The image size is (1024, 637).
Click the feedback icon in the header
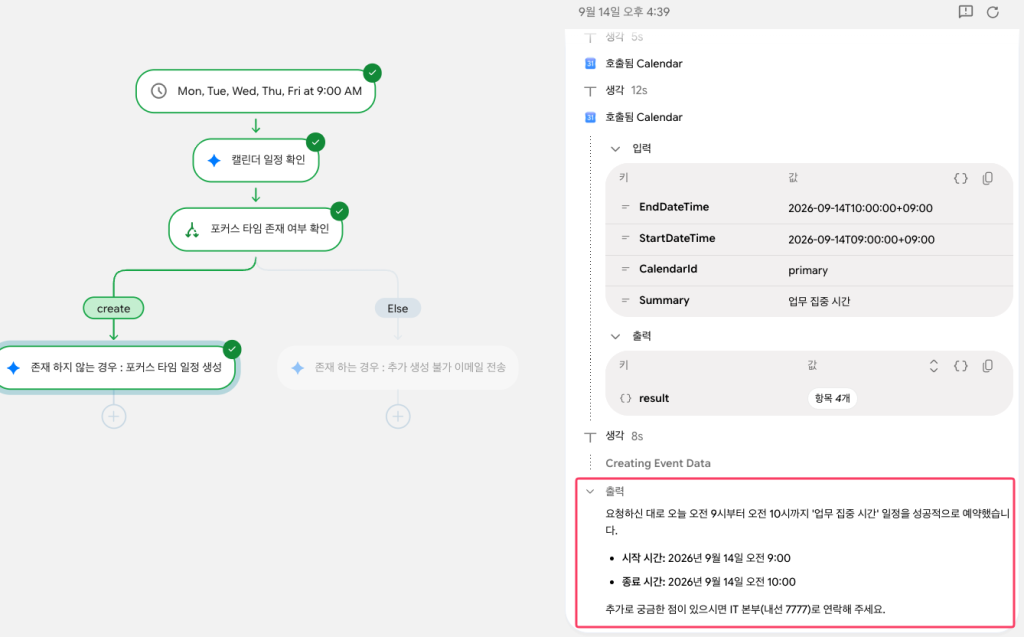[965, 12]
